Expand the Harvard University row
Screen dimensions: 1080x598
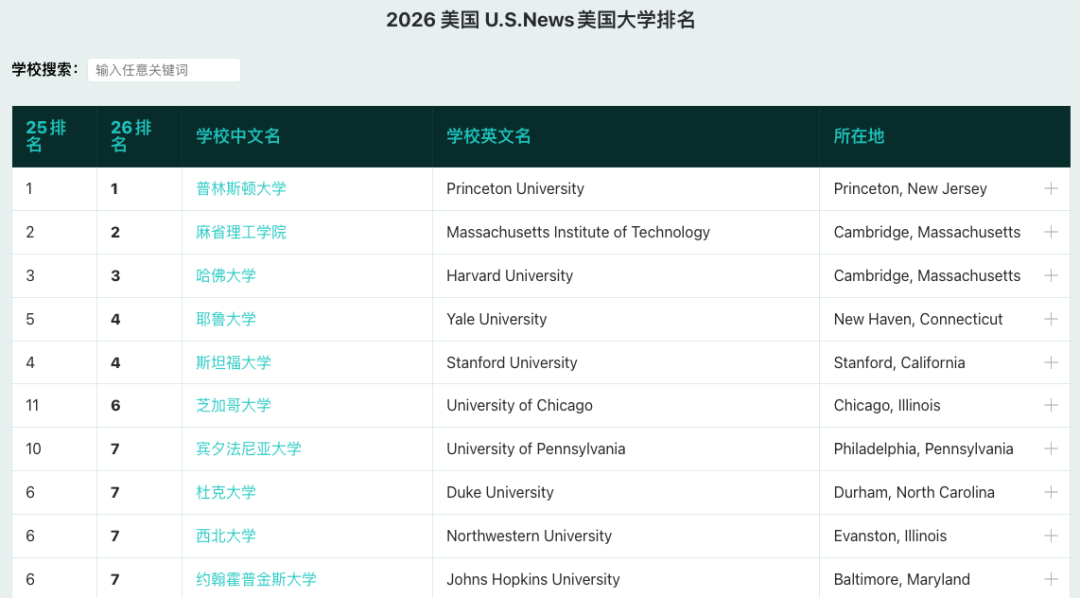click(x=1051, y=275)
